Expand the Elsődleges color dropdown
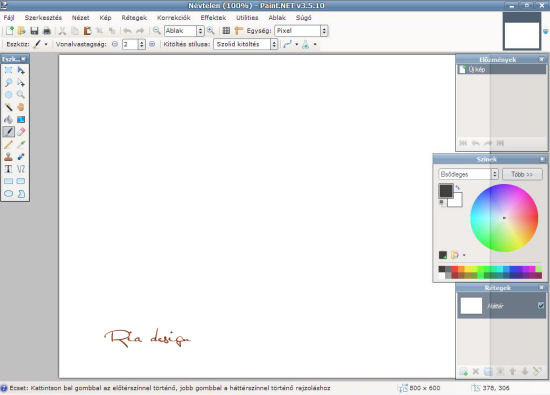Viewport: 550px width, 395px height. [x=468, y=174]
